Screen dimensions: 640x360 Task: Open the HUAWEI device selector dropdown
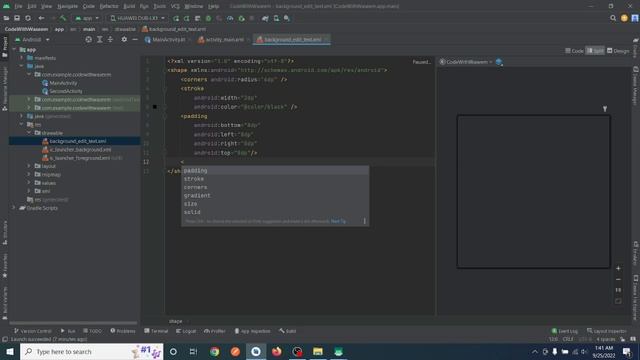coord(138,18)
